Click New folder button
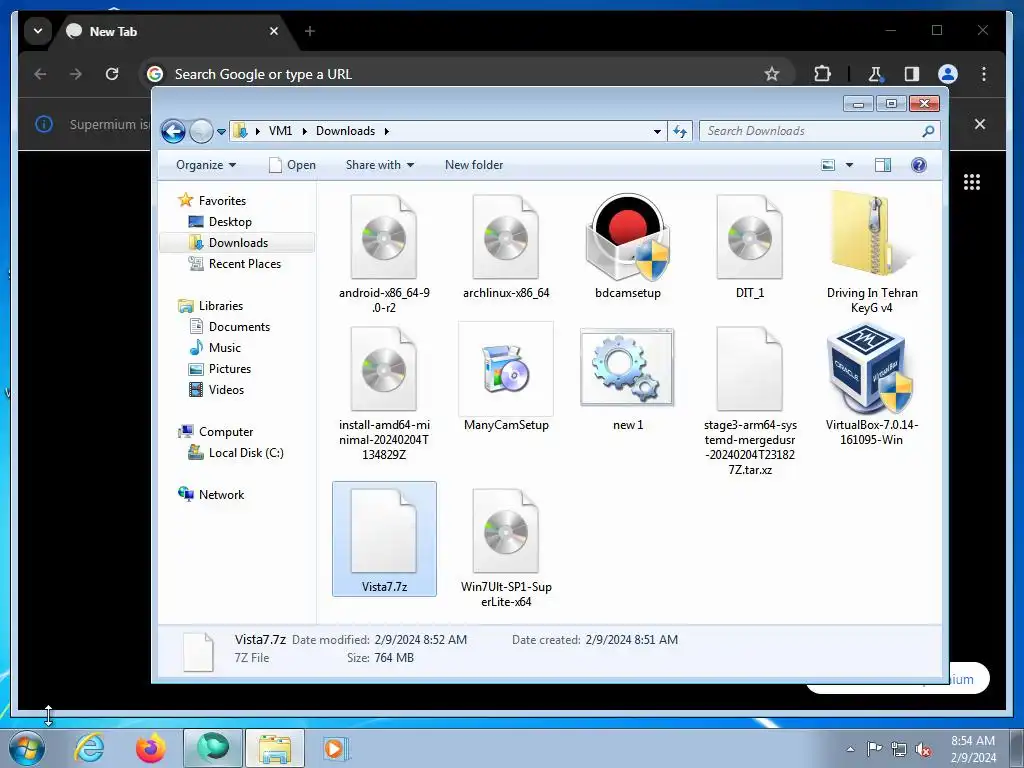The image size is (1024, 768). 474,165
